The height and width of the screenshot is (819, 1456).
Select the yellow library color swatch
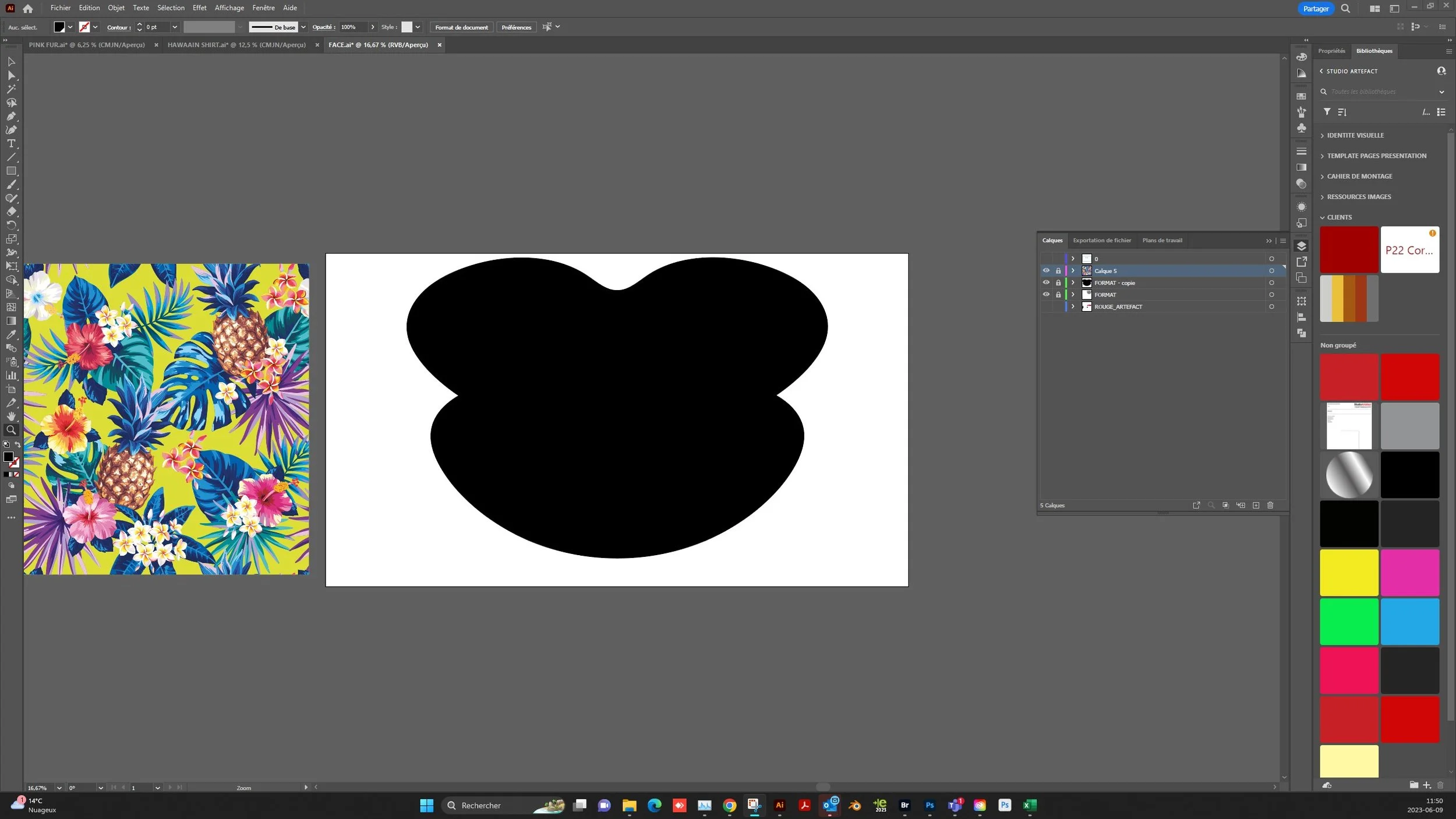[1348, 573]
